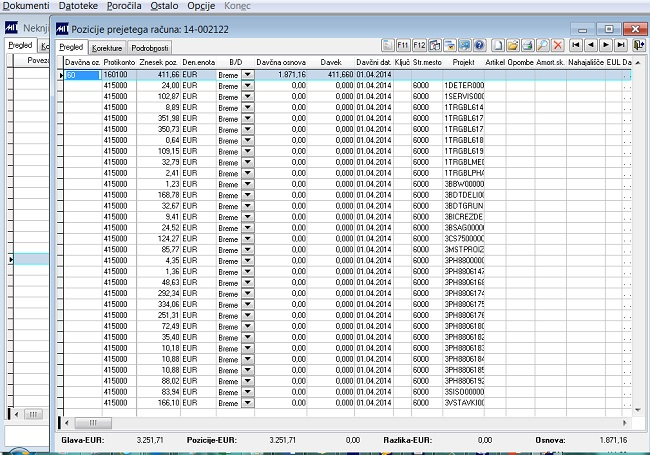The height and width of the screenshot is (455, 650).
Task: Click the F12 toolbar button
Action: click(419, 45)
